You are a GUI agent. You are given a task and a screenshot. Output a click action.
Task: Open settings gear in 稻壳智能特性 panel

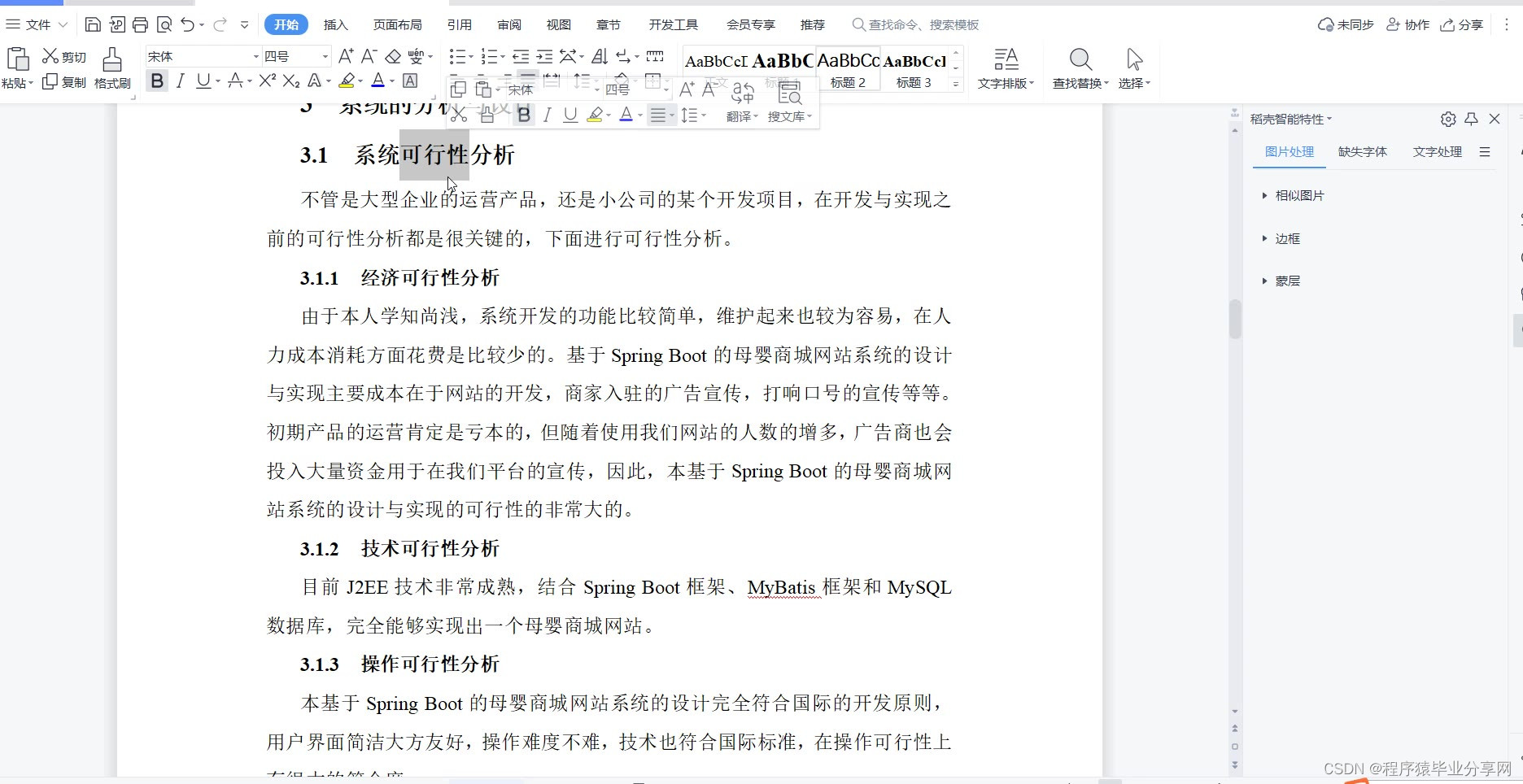click(x=1448, y=119)
